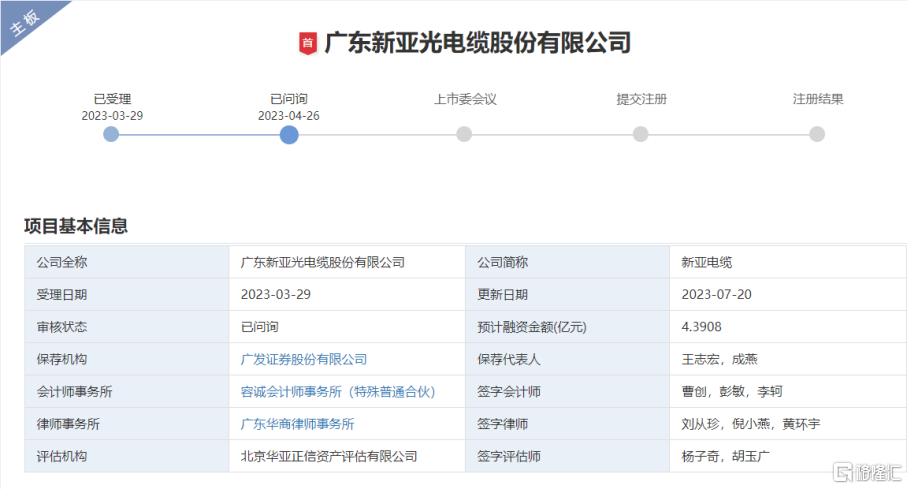Viewport: 908px width, 489px height.
Task: Click the red 首 badge icon beside title
Action: coord(307,43)
